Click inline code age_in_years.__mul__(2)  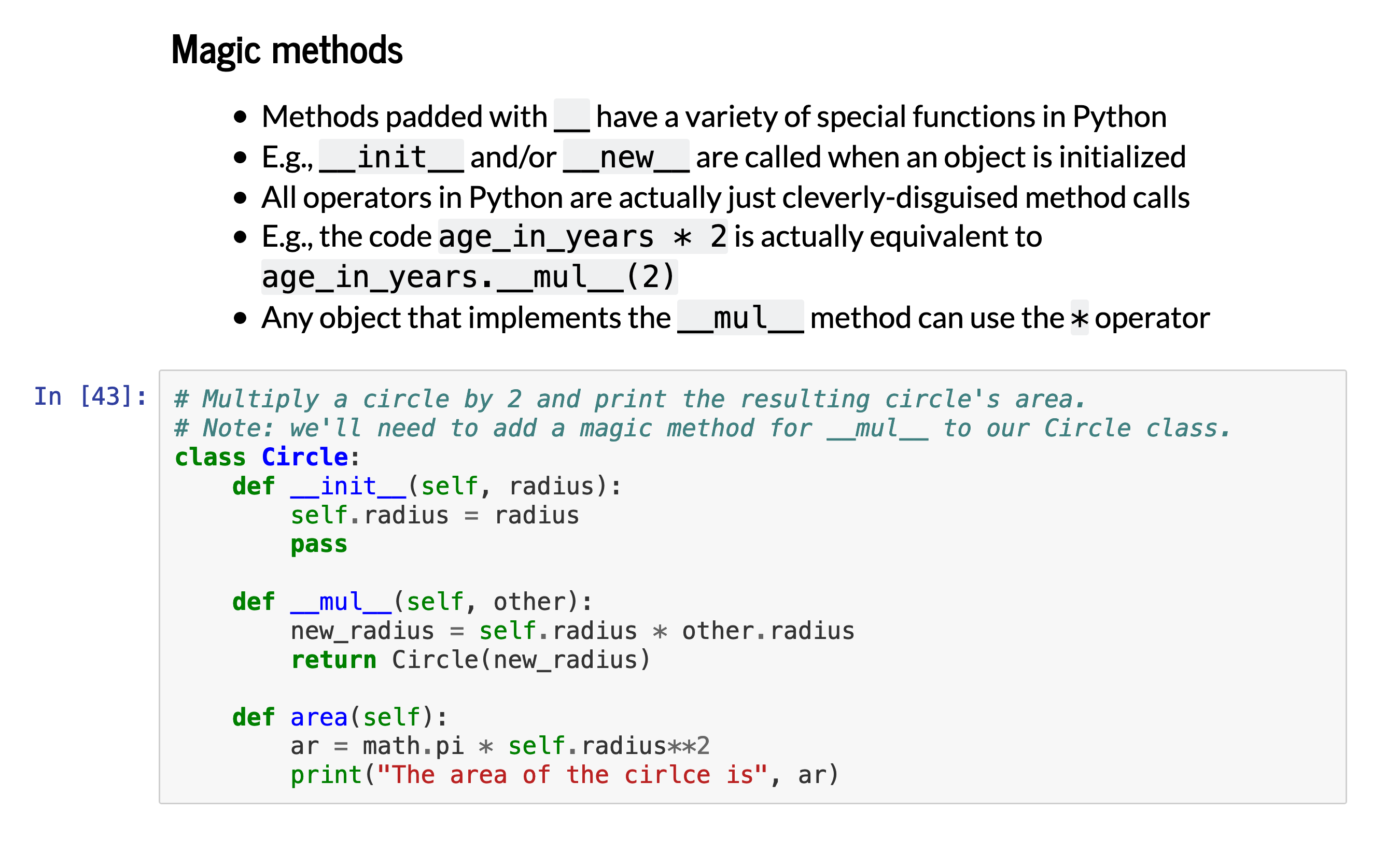click(469, 277)
